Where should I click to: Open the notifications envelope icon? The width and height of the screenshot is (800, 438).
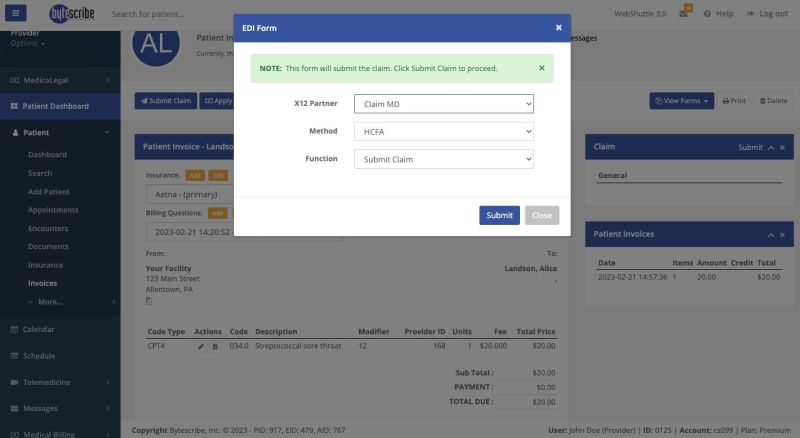(x=684, y=14)
